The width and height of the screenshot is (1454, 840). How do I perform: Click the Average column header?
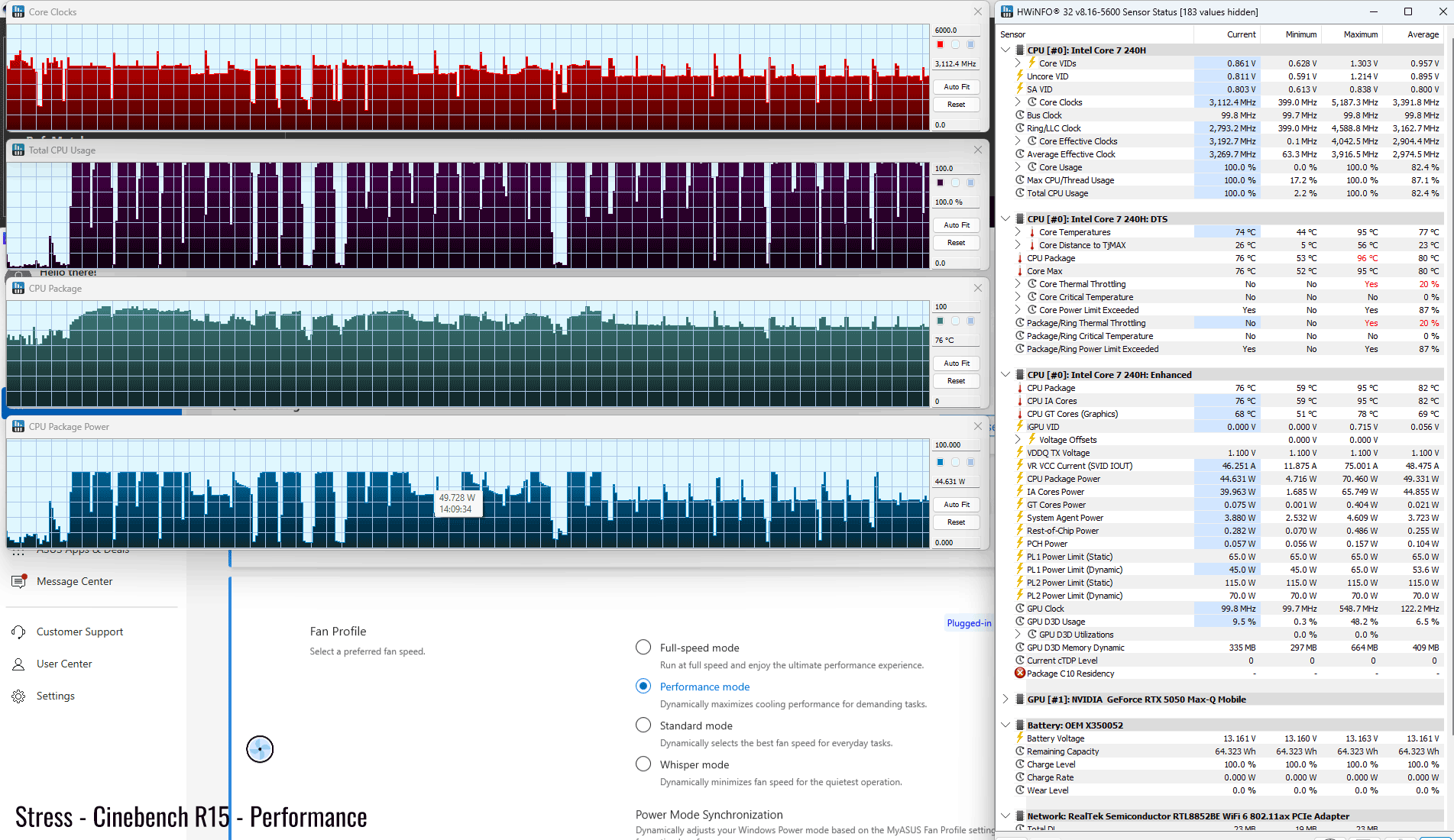tap(1414, 34)
